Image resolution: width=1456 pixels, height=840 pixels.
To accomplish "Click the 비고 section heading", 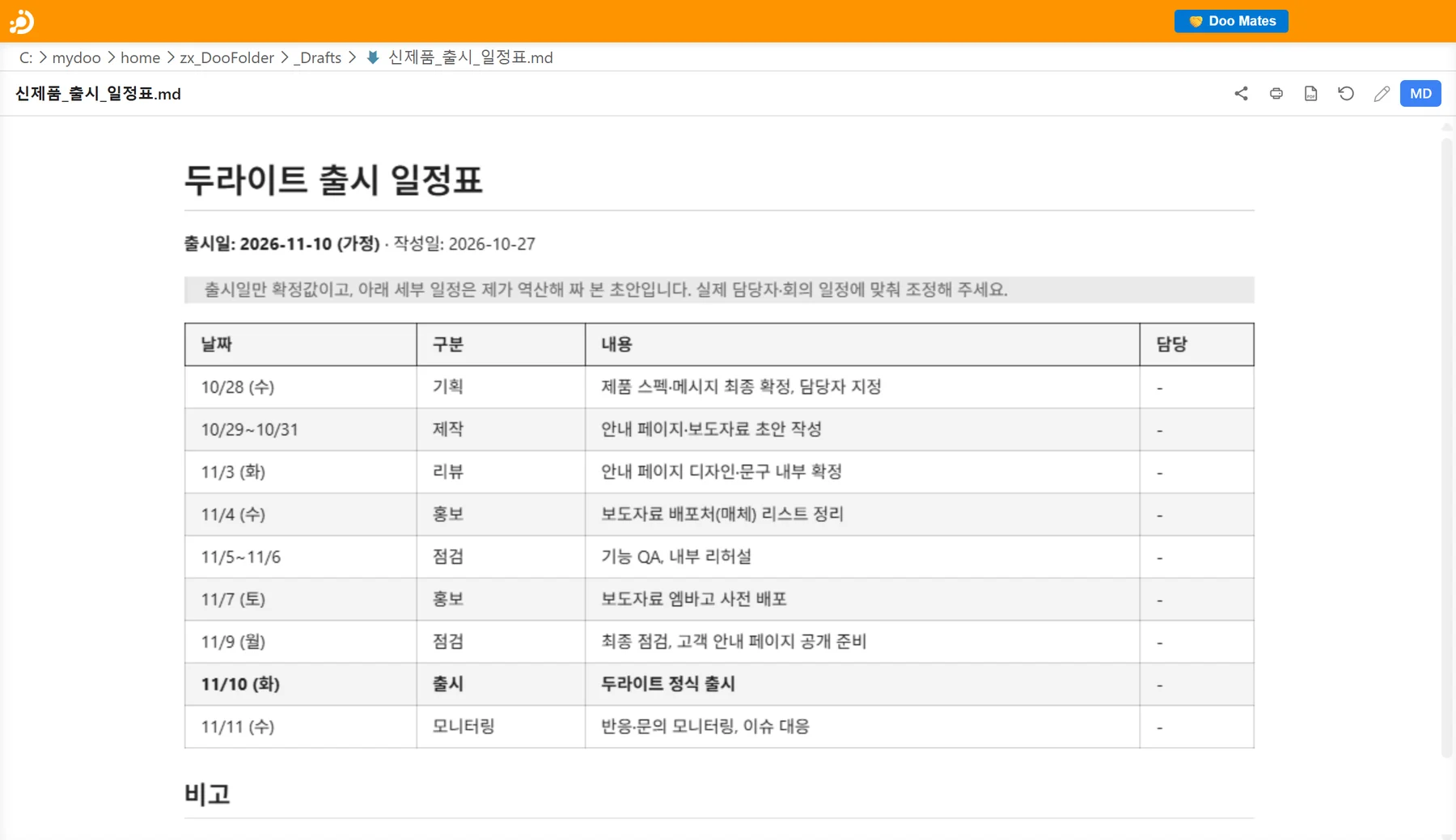I will 207,794.
